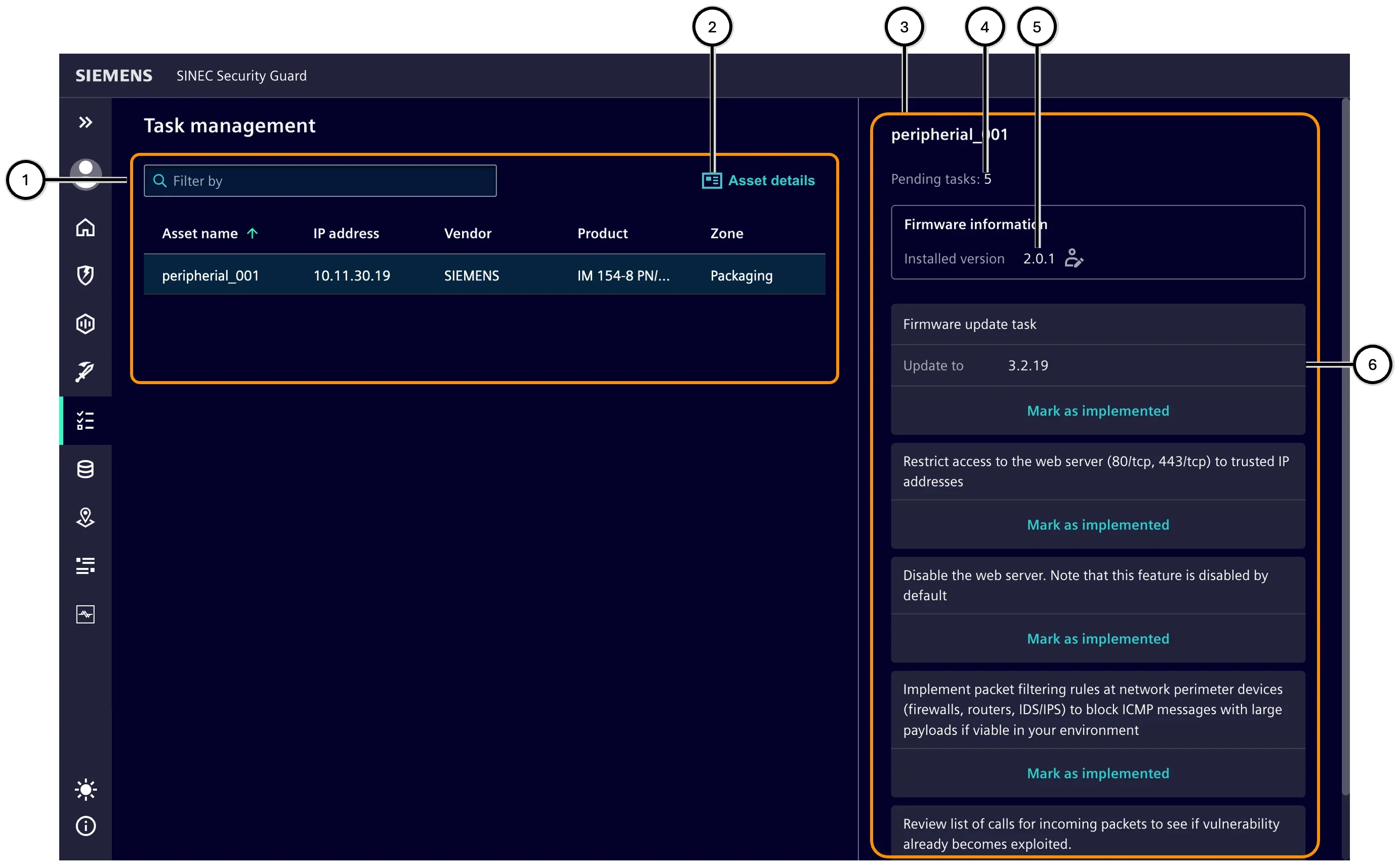Open the activity monitor chart icon

pos(86,614)
